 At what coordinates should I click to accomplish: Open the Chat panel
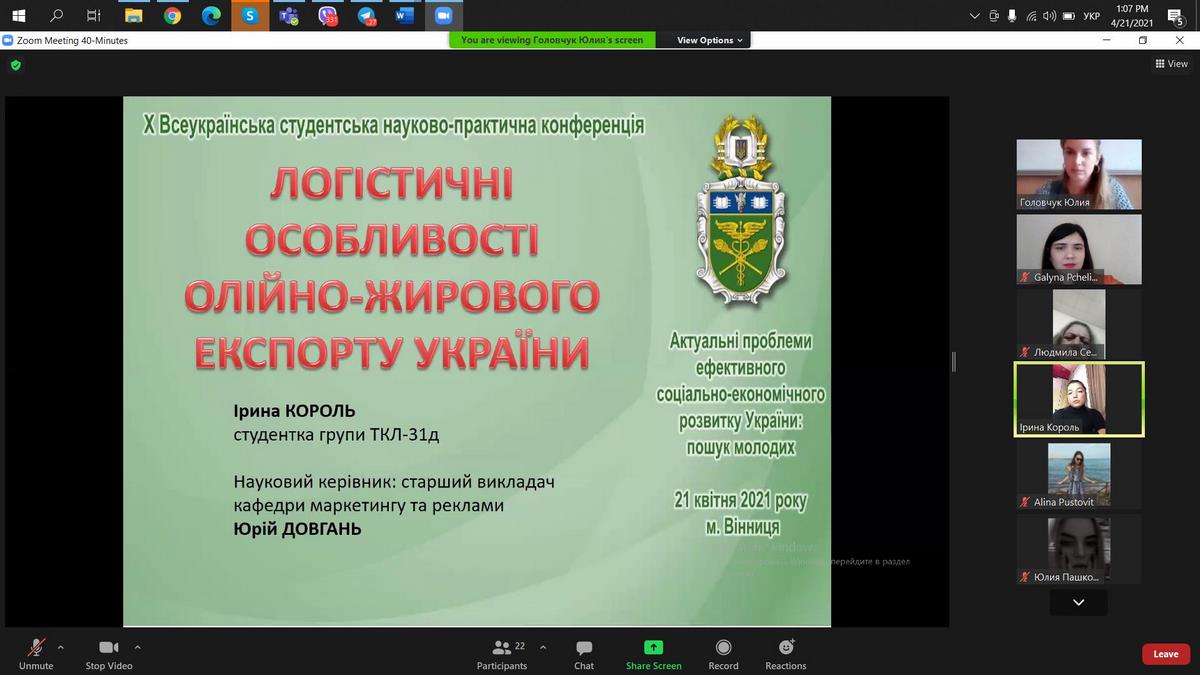pyautogui.click(x=584, y=654)
